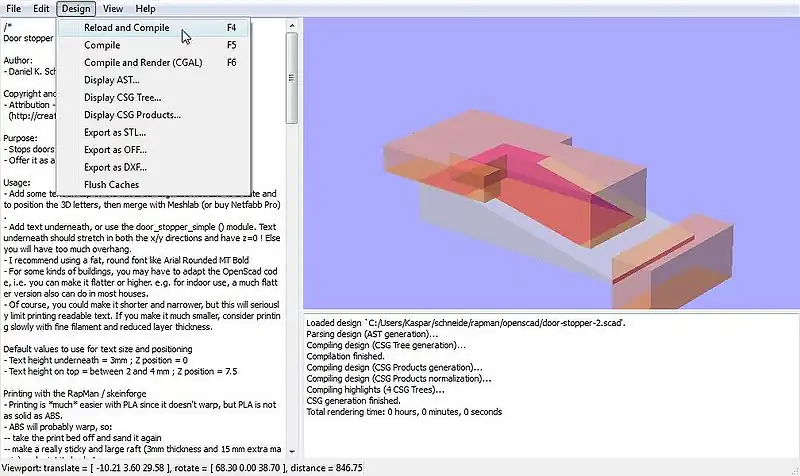Choose Reload and Compile
Viewport: 800px width, 476px height.
(x=126, y=28)
